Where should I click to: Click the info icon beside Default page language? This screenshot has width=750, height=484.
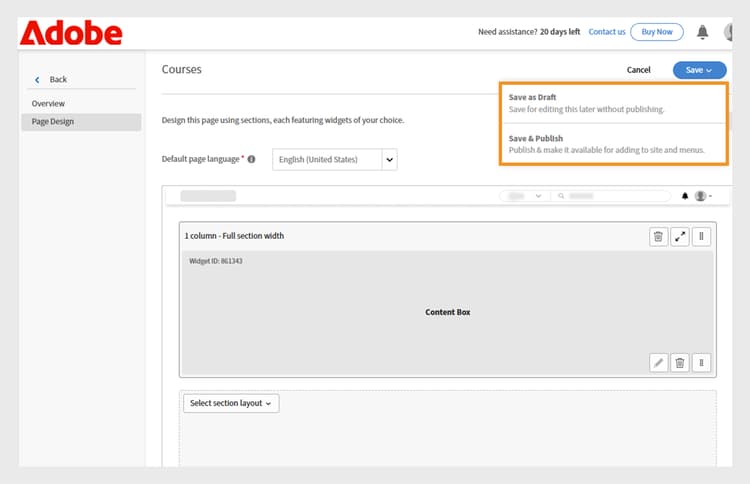[251, 159]
